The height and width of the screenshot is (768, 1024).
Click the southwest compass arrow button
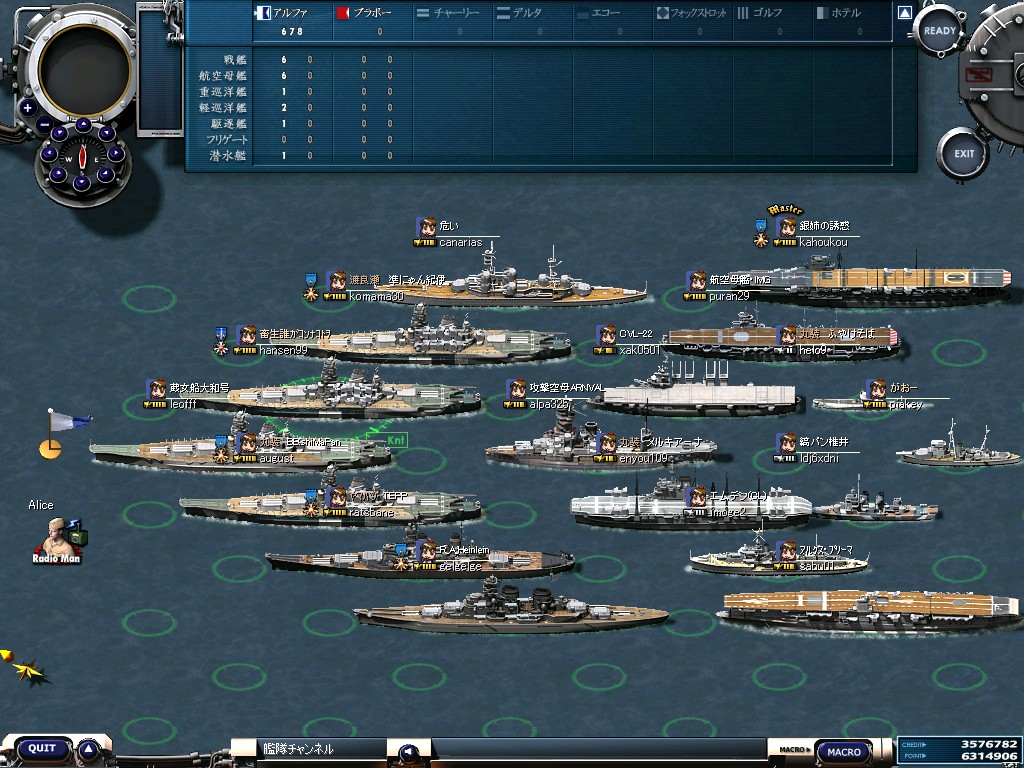58,175
